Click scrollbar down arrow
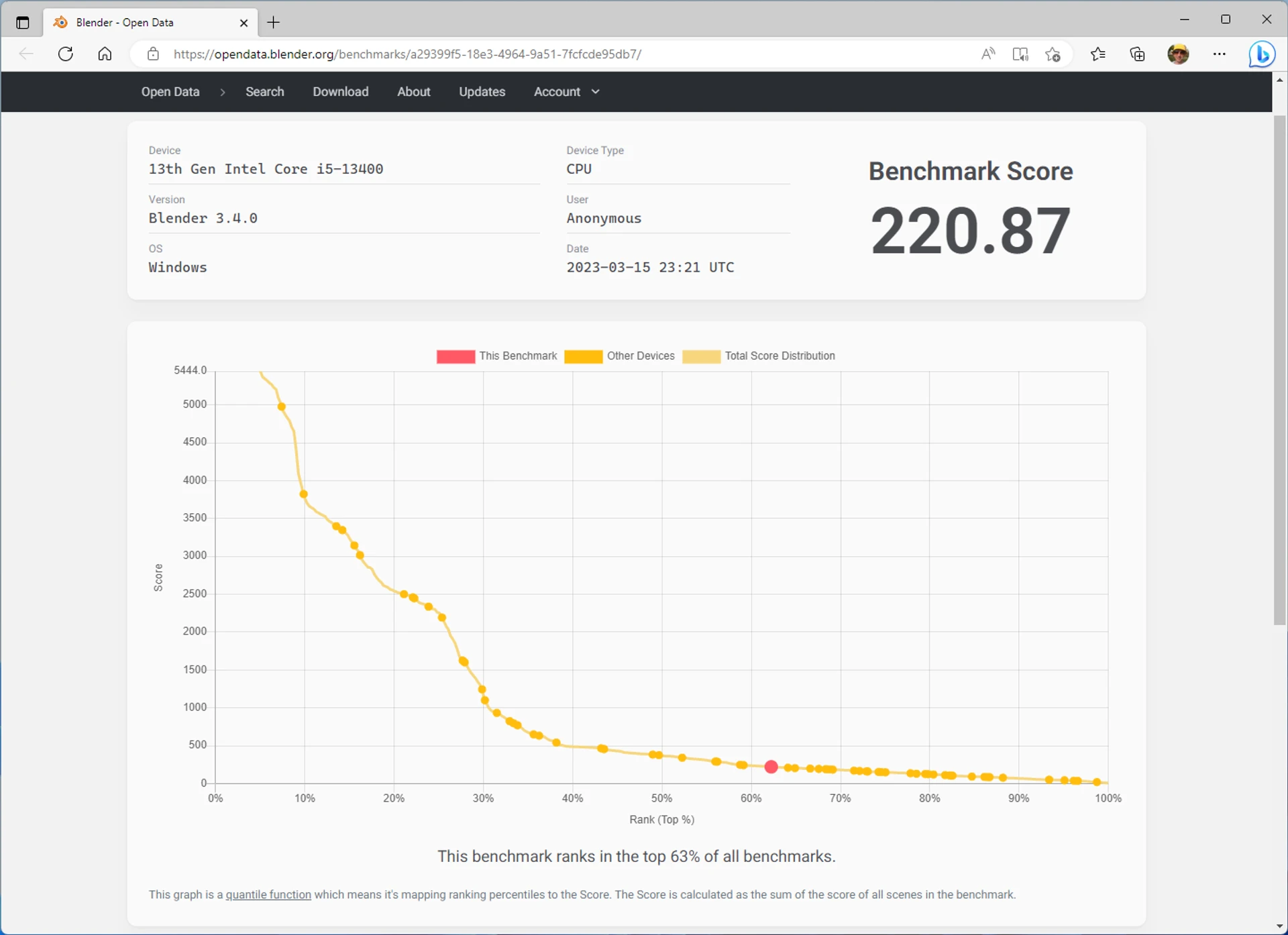 (1280, 926)
